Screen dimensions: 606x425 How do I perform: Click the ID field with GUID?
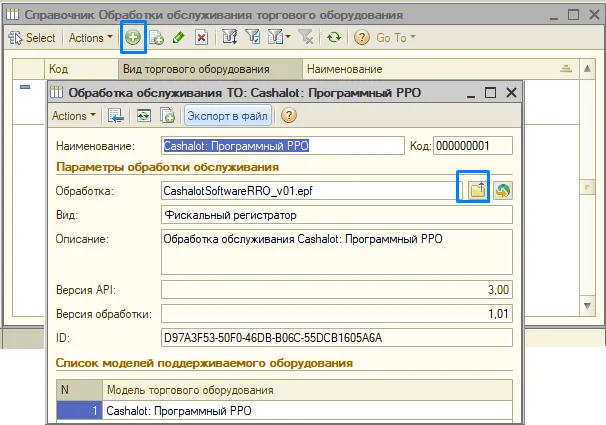pos(337,338)
